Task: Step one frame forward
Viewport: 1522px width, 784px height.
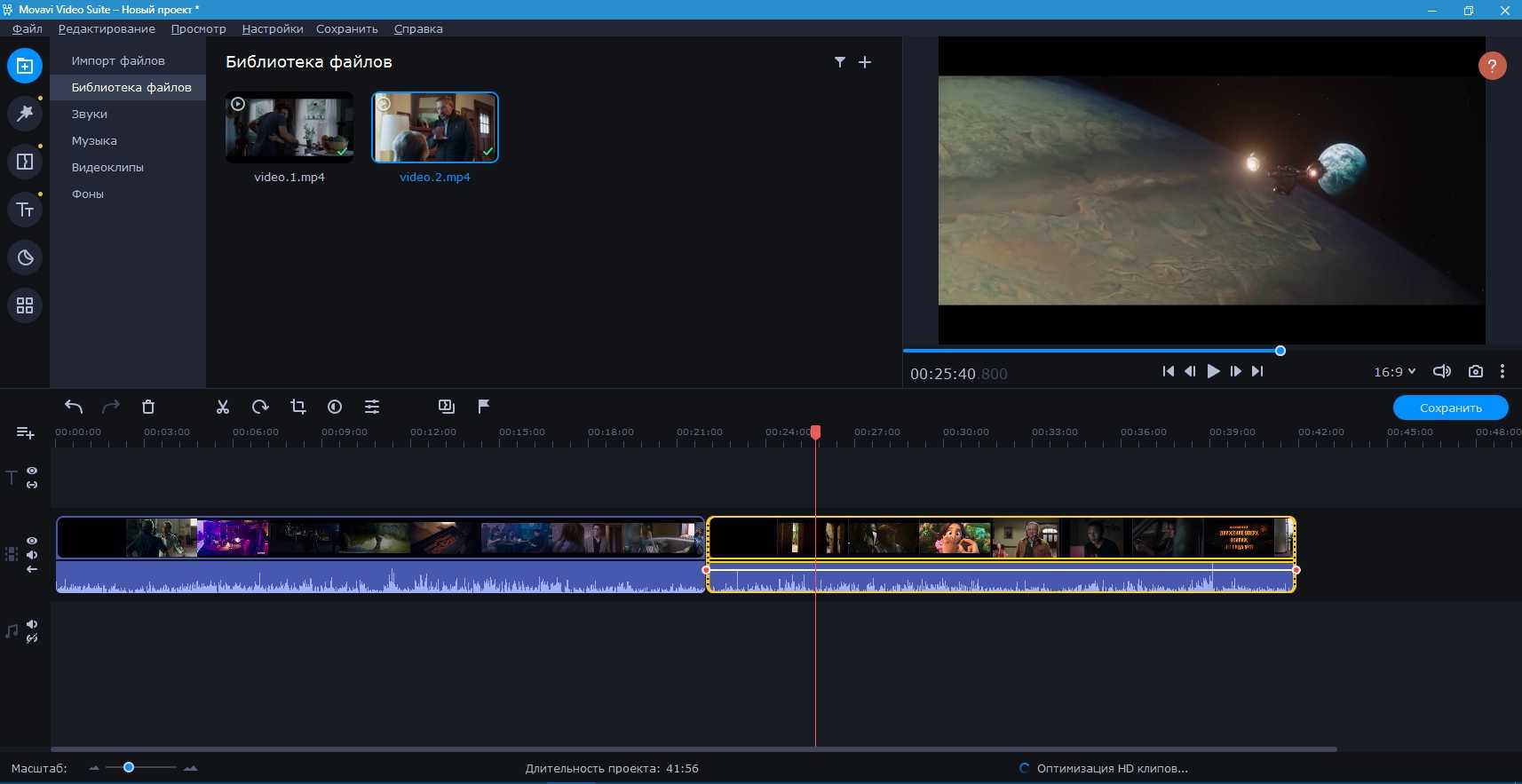Action: (x=1235, y=372)
